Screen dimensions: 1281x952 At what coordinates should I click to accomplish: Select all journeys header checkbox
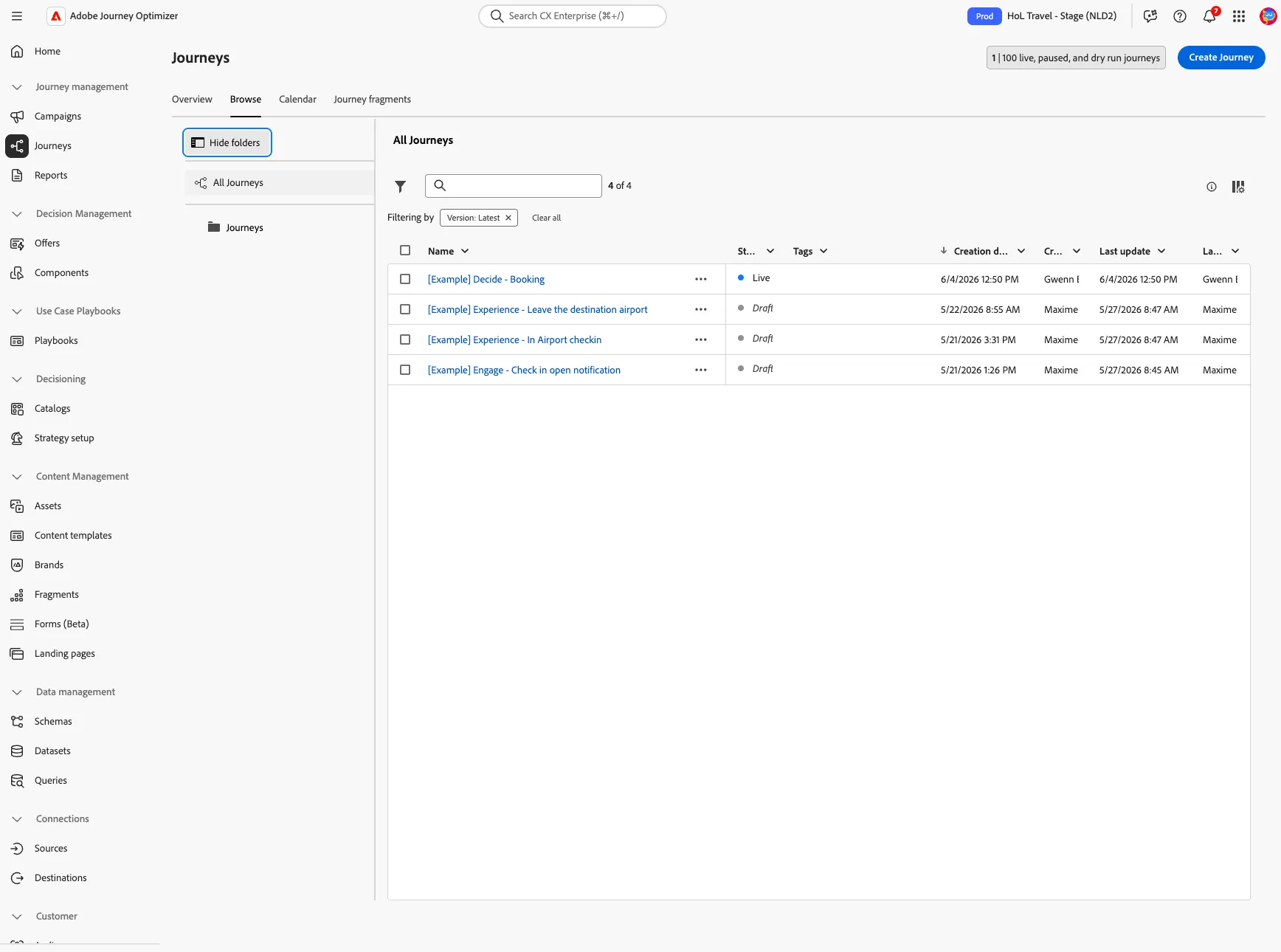click(405, 250)
